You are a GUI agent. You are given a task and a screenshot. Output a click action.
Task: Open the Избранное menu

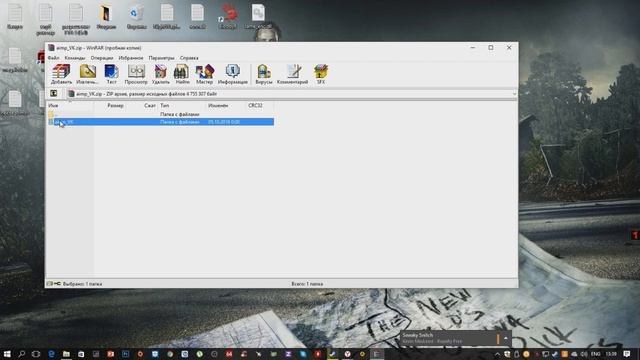(131, 58)
